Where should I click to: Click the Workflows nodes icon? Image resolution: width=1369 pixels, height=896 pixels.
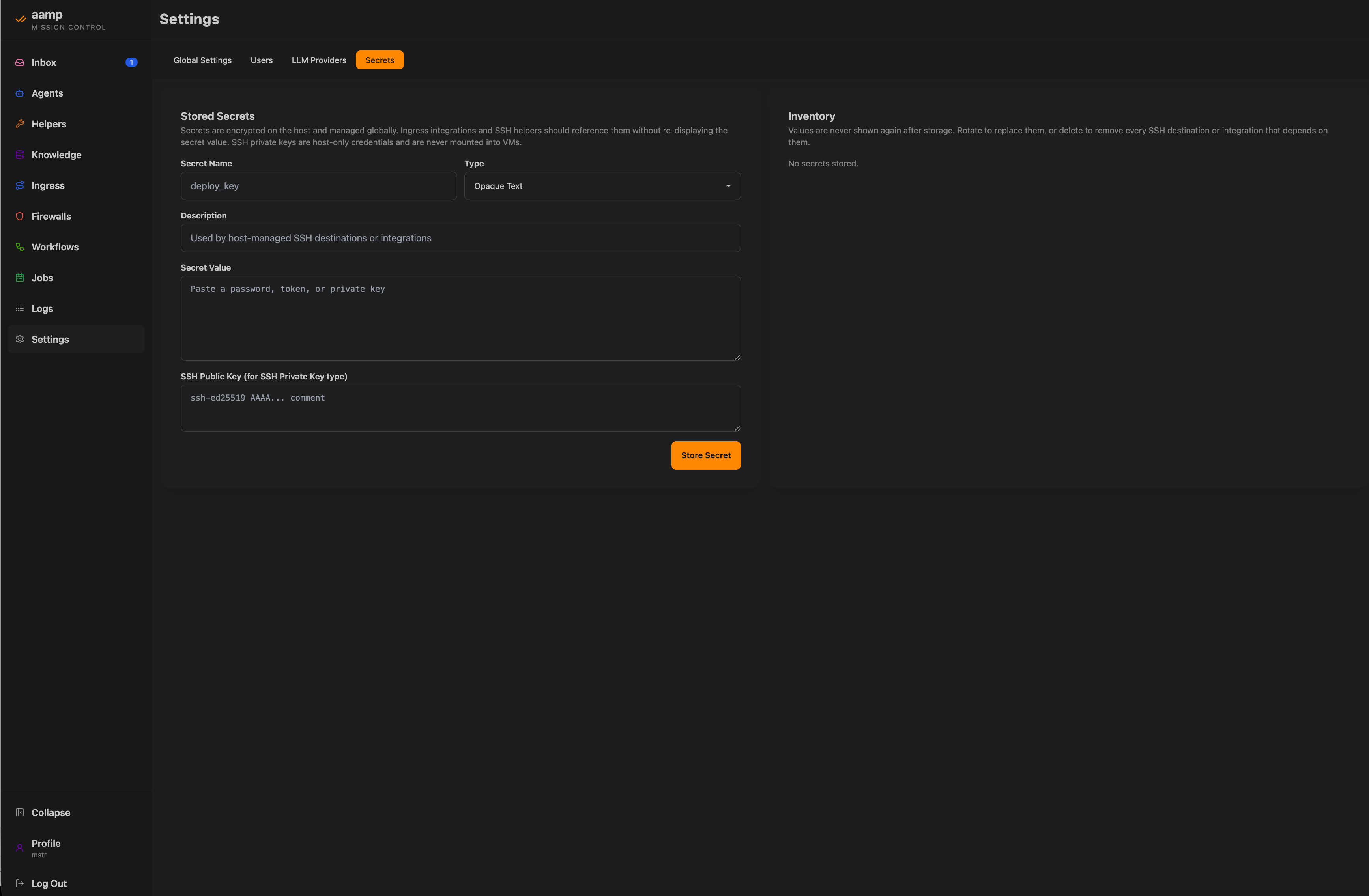tap(20, 247)
